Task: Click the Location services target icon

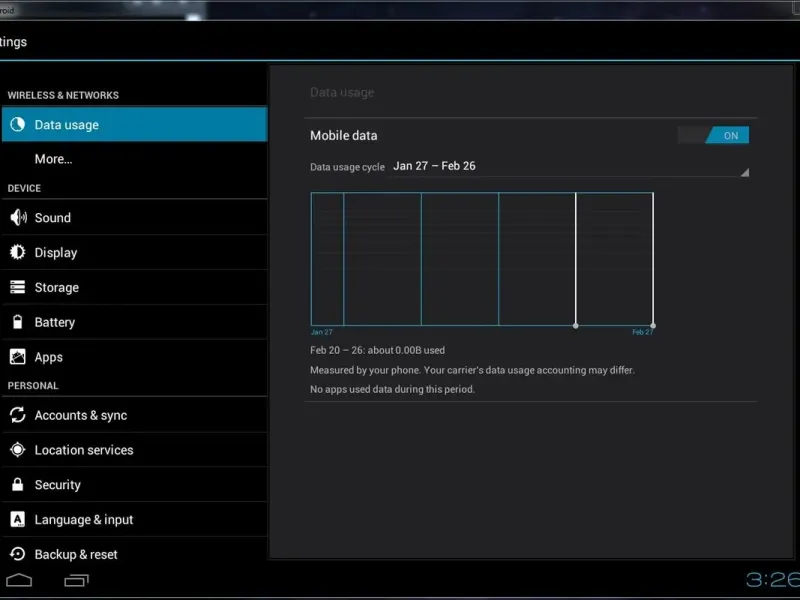Action: [17, 449]
